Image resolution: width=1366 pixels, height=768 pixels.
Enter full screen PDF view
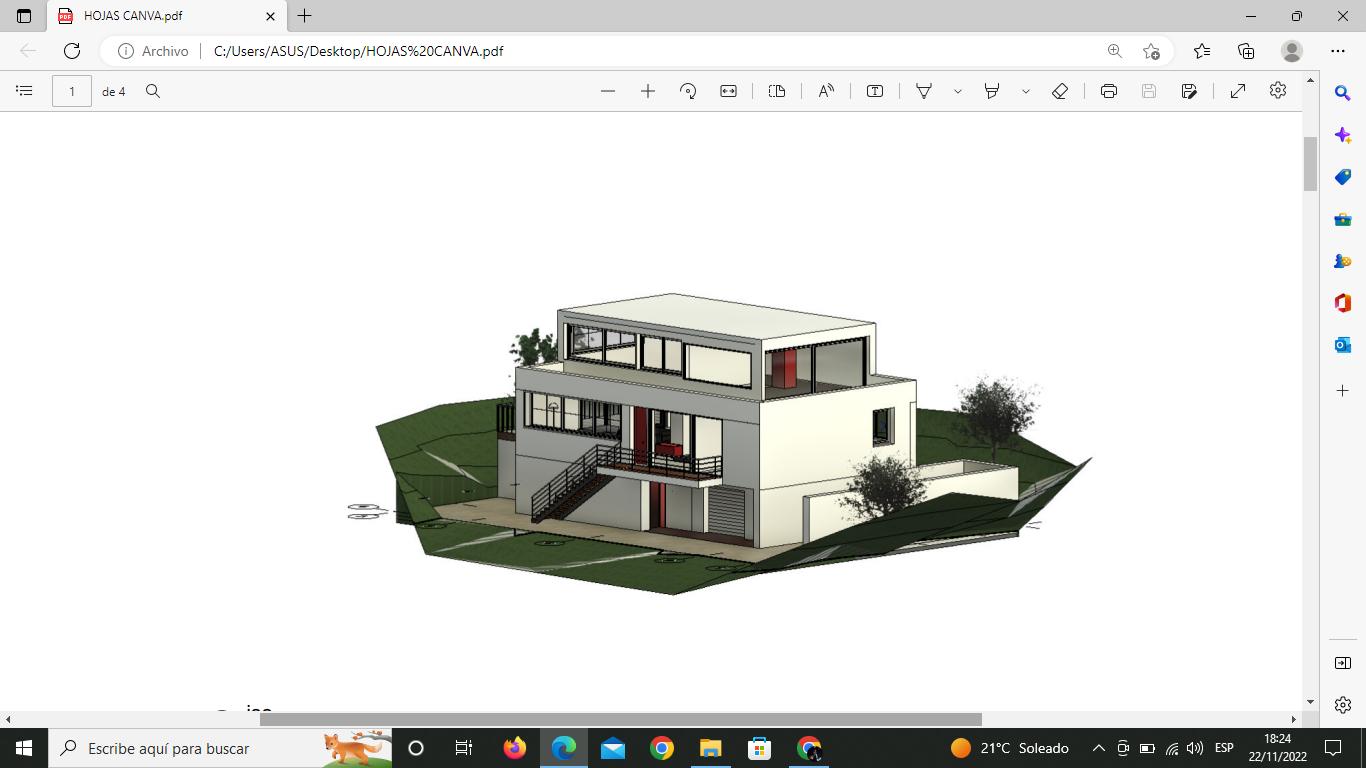coord(1238,91)
